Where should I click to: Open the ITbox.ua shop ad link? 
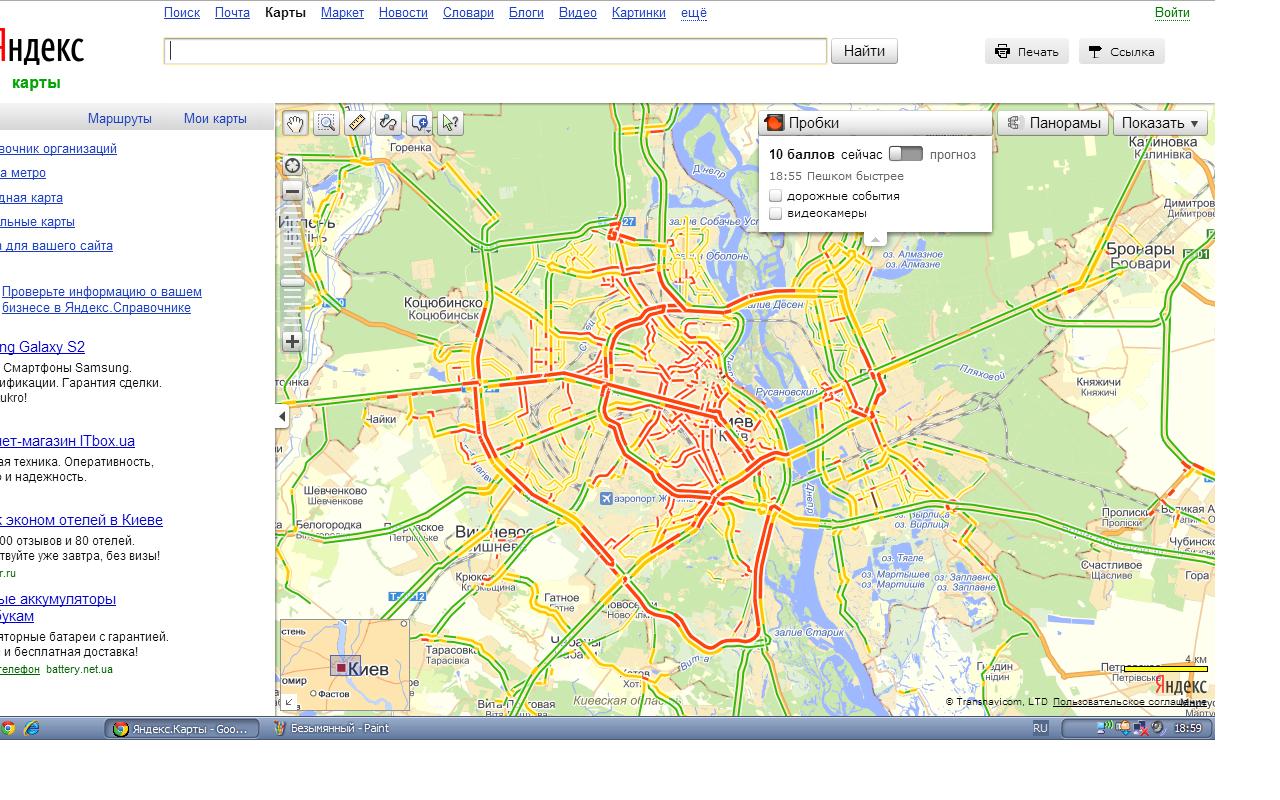pyautogui.click(x=67, y=441)
